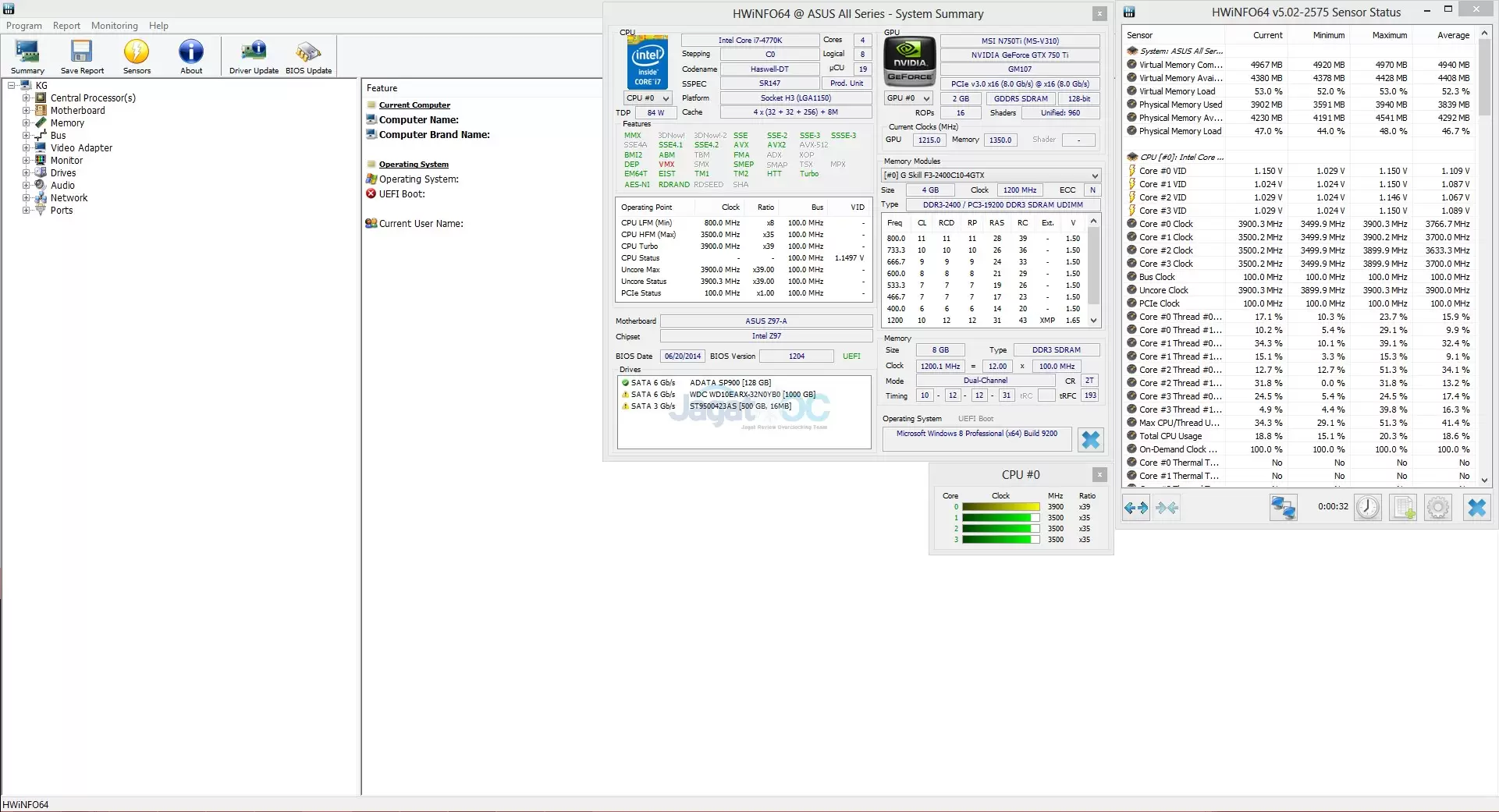Screen dimensions: 1499x812
Task: Open the Report menu
Action: pos(66,26)
